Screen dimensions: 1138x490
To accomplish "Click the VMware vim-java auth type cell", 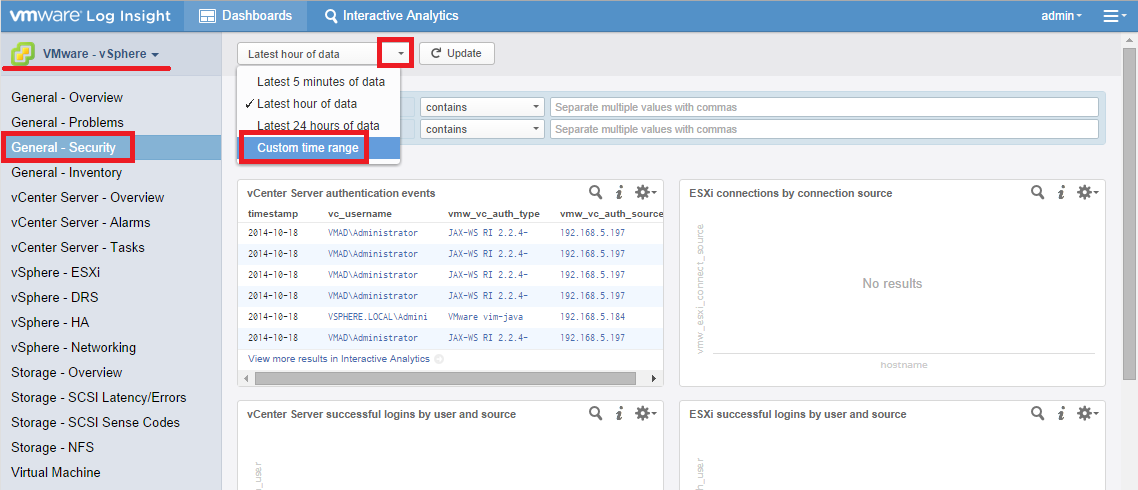I will click(x=486, y=317).
